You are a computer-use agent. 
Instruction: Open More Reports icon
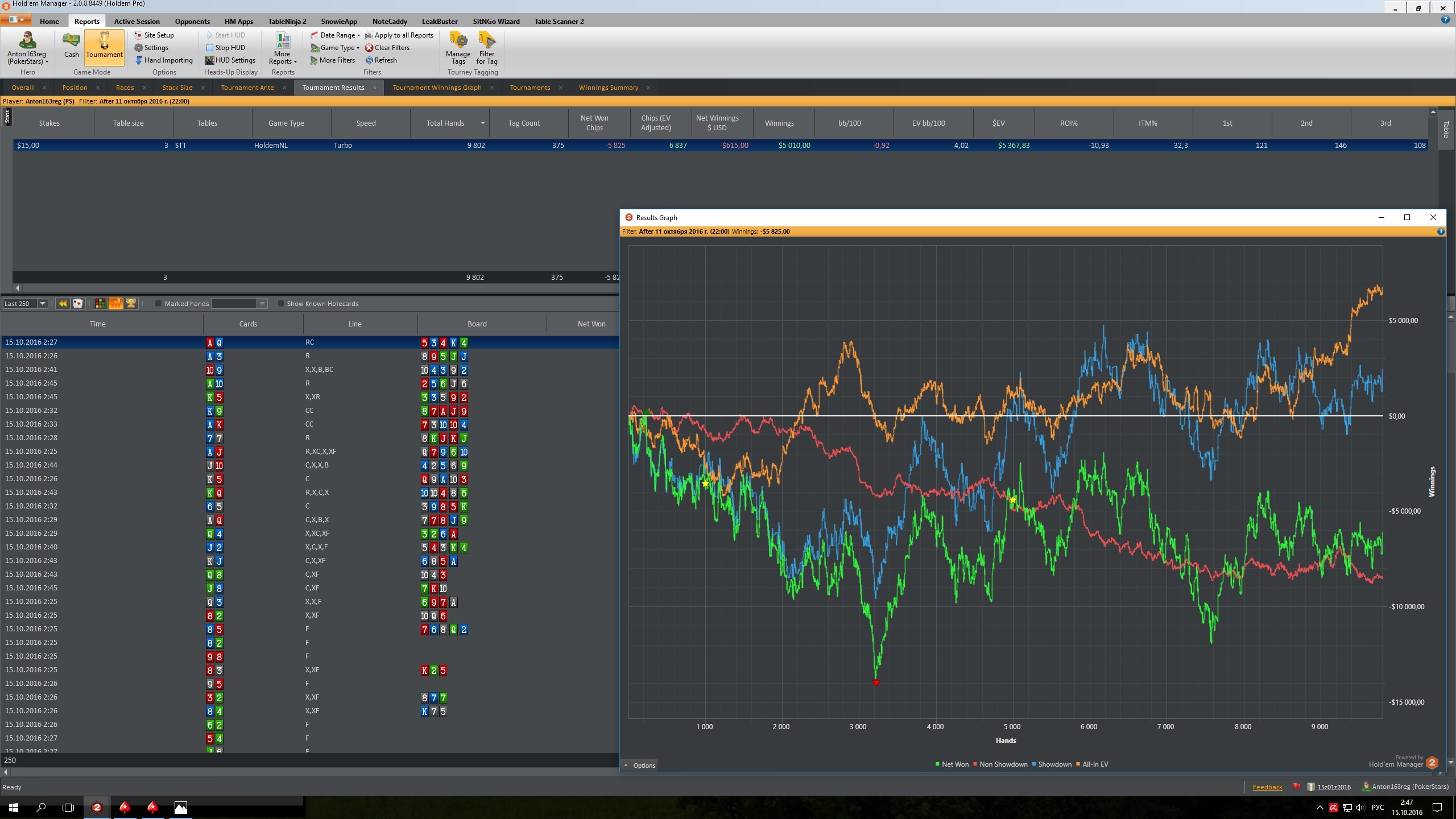click(283, 40)
